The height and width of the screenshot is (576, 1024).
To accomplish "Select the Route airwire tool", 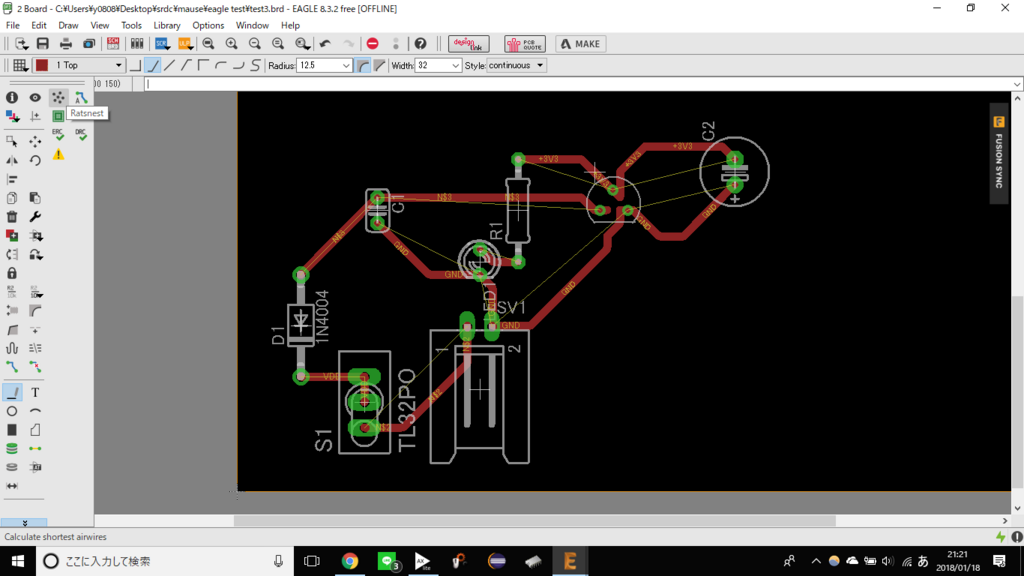I will 12,367.
